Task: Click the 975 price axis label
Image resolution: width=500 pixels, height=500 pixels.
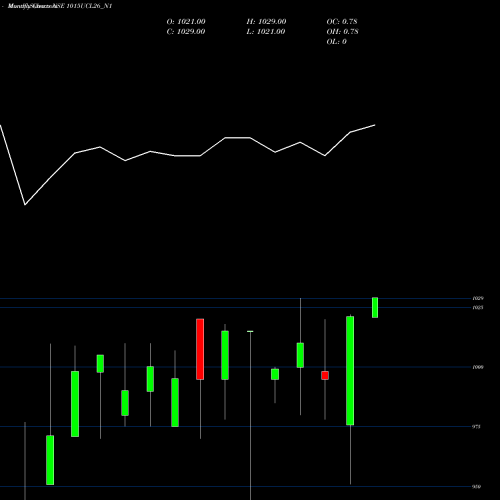Action: (x=477, y=427)
